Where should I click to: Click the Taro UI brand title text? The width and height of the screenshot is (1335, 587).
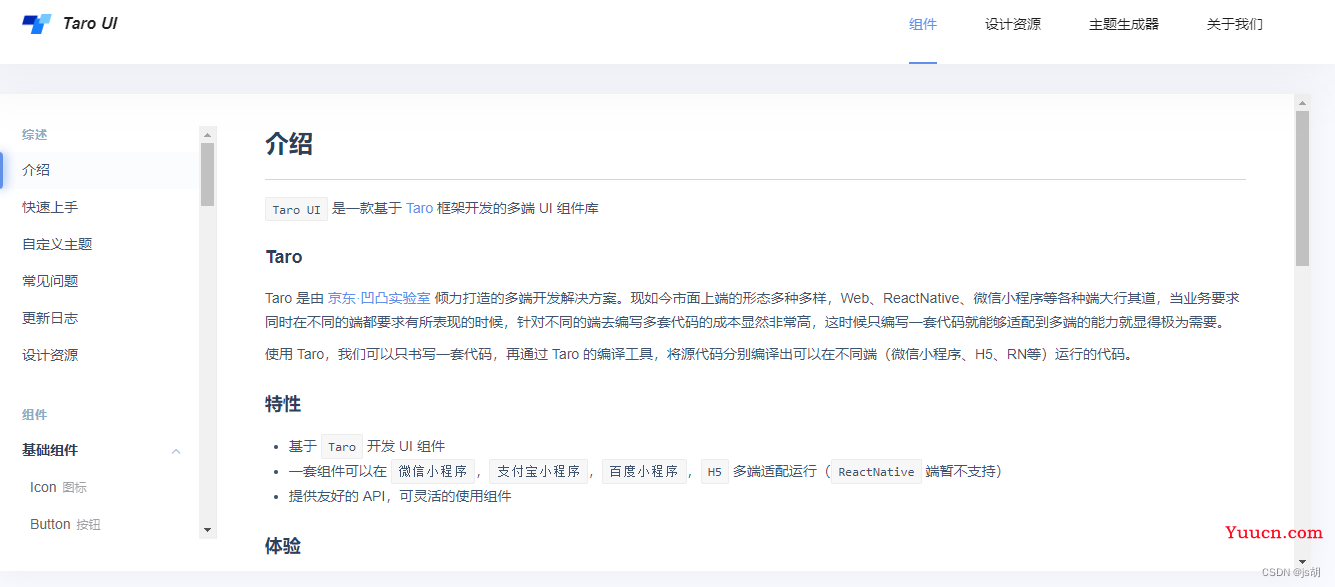tap(90, 23)
